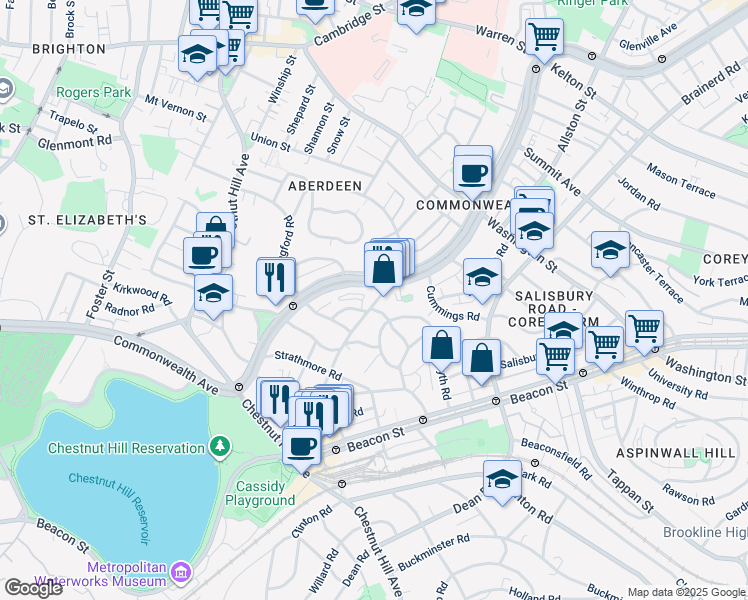Click the Chestnut Hill Reservation park pin
This screenshot has width=748, height=600.
click(219, 448)
